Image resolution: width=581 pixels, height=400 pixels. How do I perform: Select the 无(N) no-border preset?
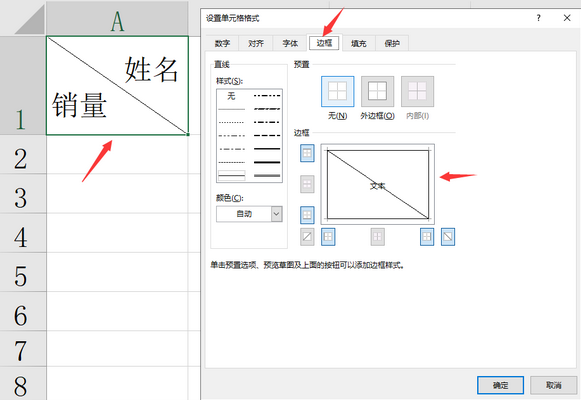click(338, 91)
